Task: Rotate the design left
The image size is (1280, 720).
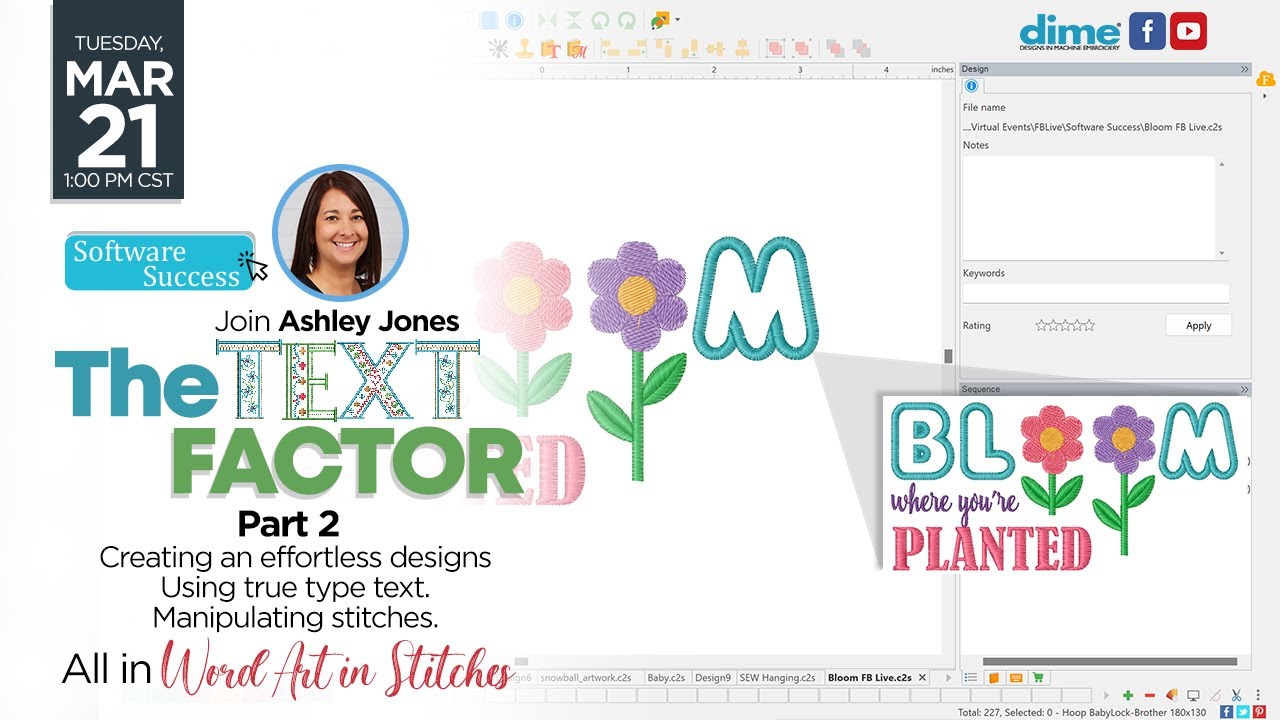Action: [600, 20]
